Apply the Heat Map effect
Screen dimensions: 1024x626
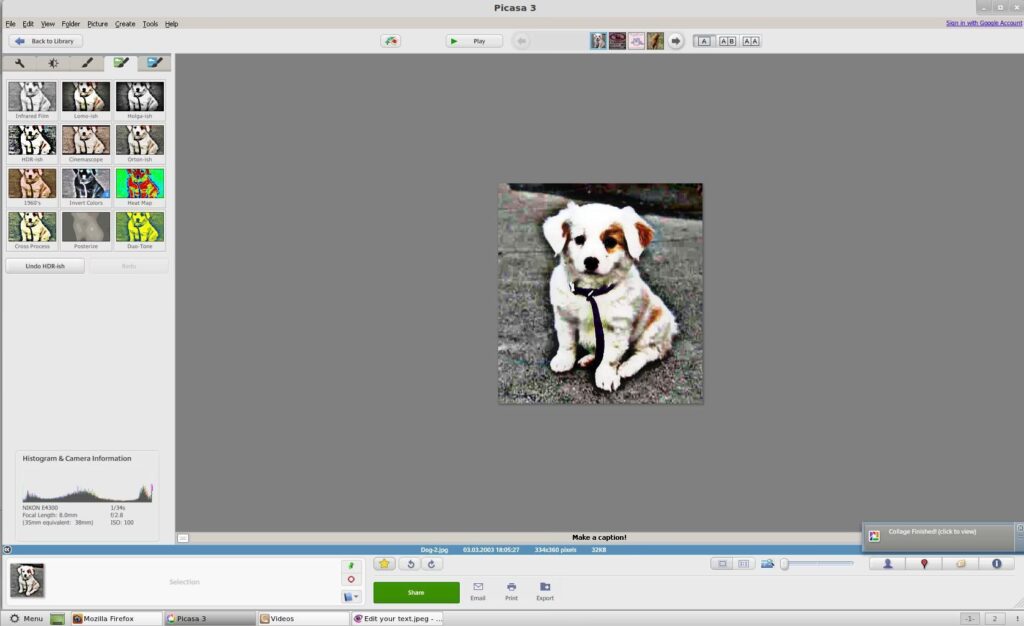coord(139,185)
